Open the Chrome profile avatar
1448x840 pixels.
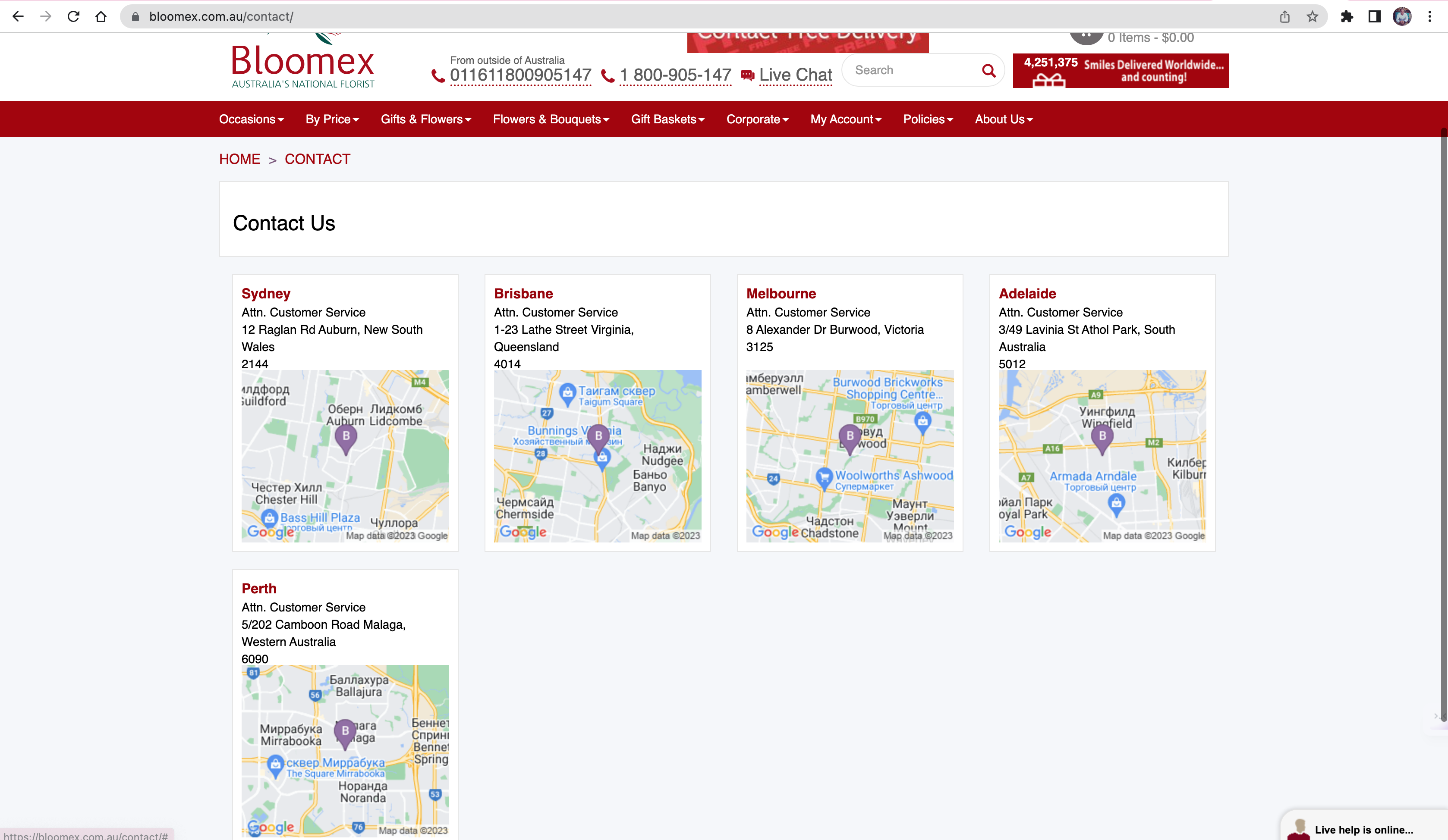click(x=1402, y=17)
